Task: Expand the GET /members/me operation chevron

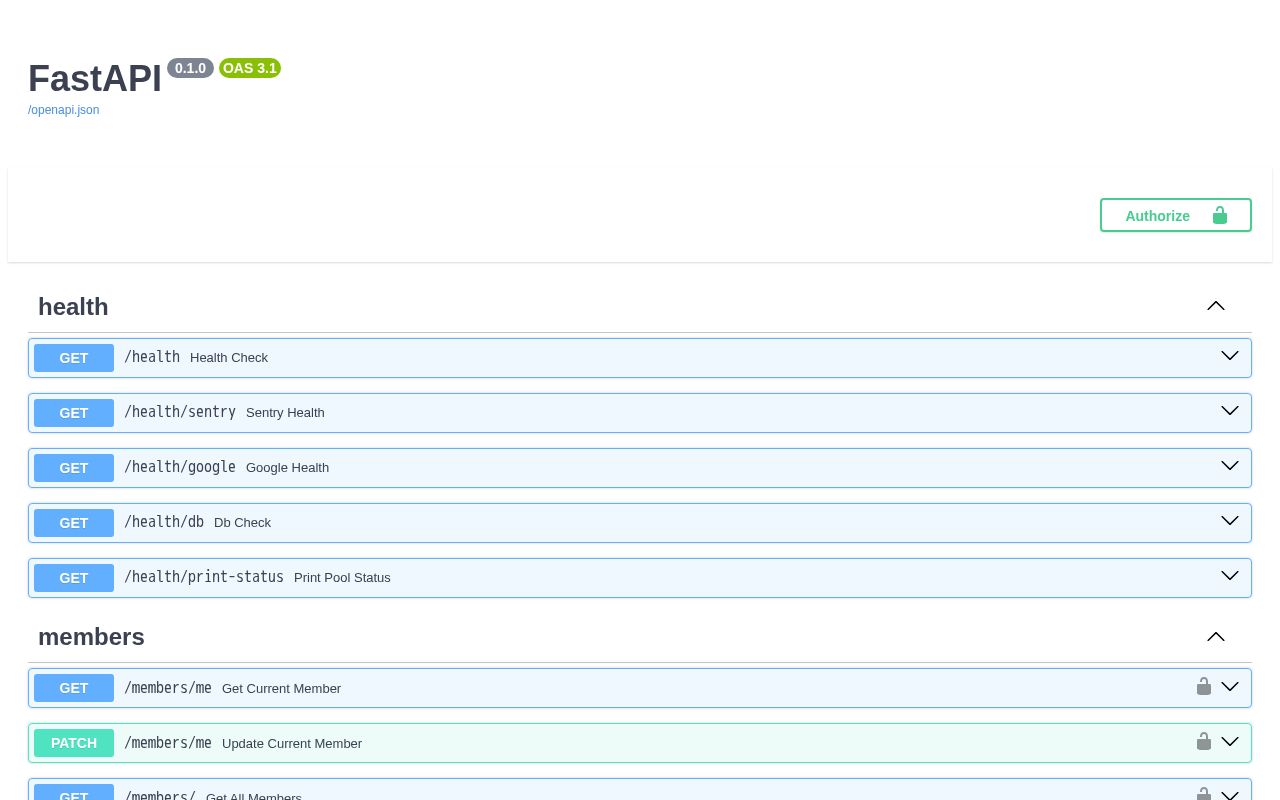Action: pyautogui.click(x=1230, y=687)
